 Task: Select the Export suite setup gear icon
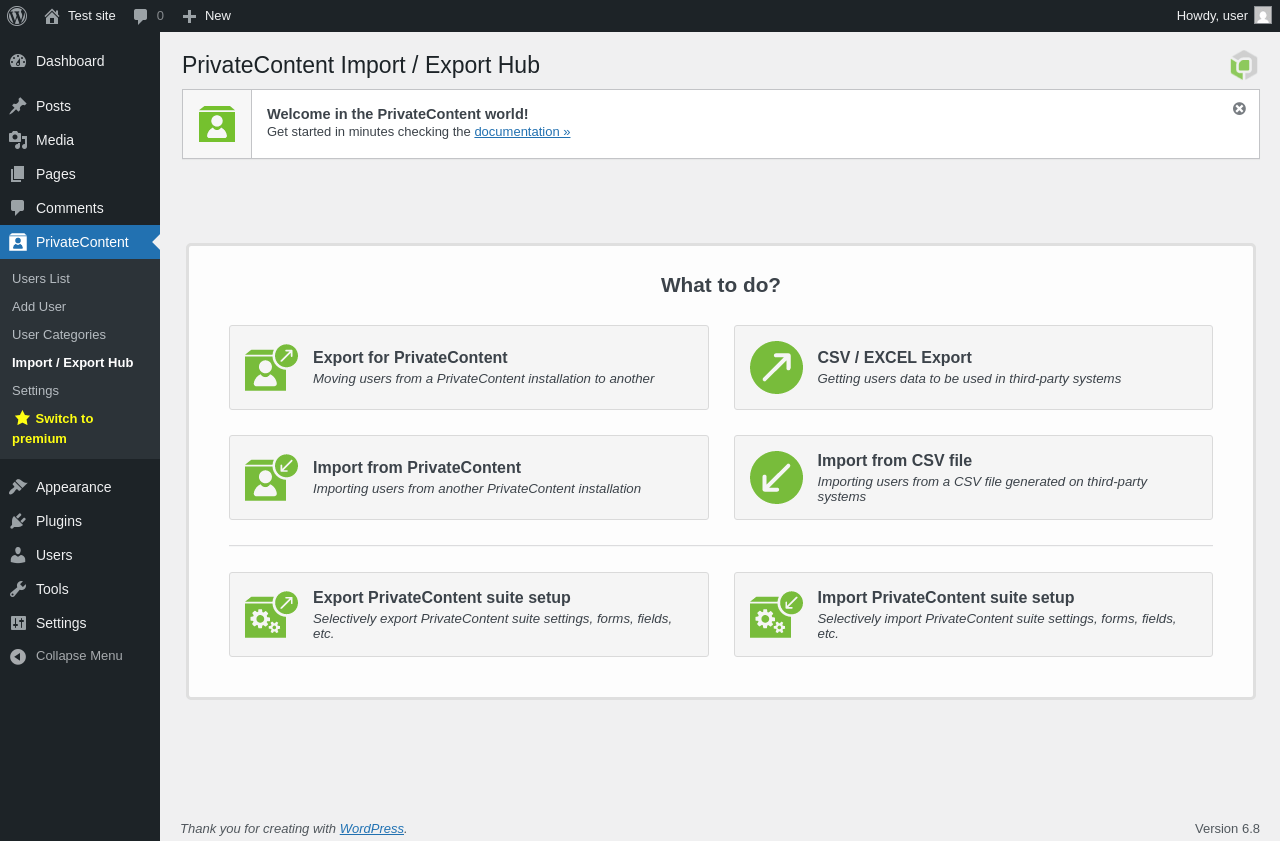(271, 614)
